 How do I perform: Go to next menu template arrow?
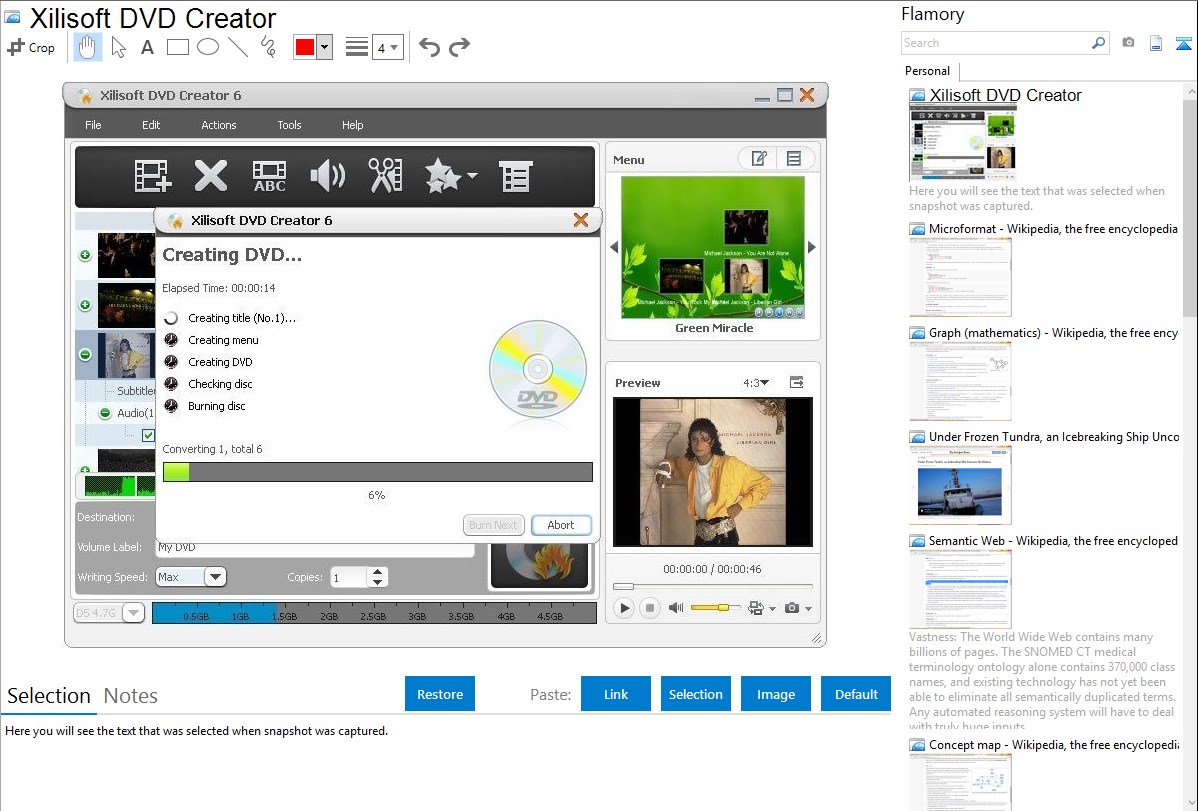coord(811,247)
